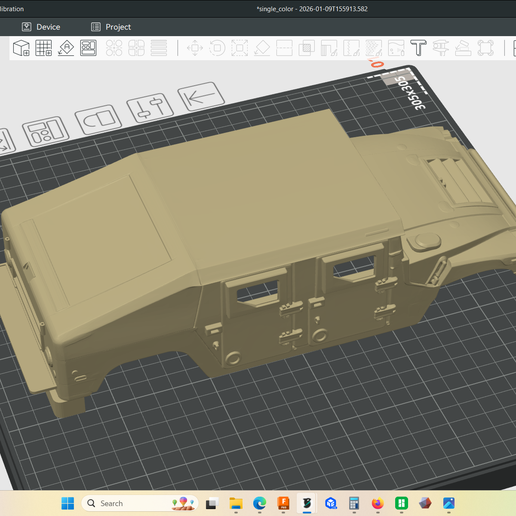Click the green app icon in taskbar
This screenshot has width=516, height=516.
(x=401, y=503)
